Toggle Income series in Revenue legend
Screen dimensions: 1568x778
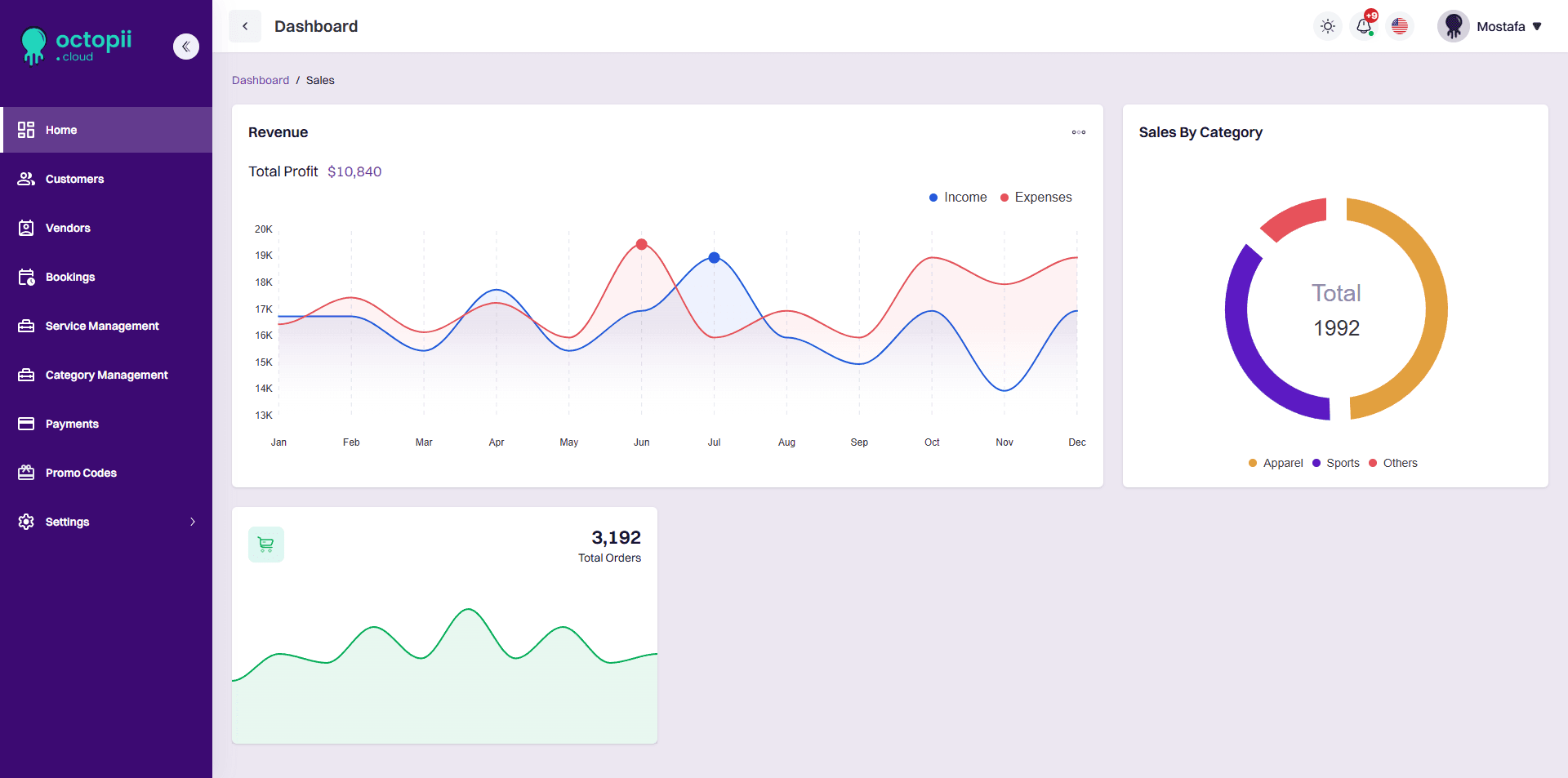pyautogui.click(x=957, y=198)
